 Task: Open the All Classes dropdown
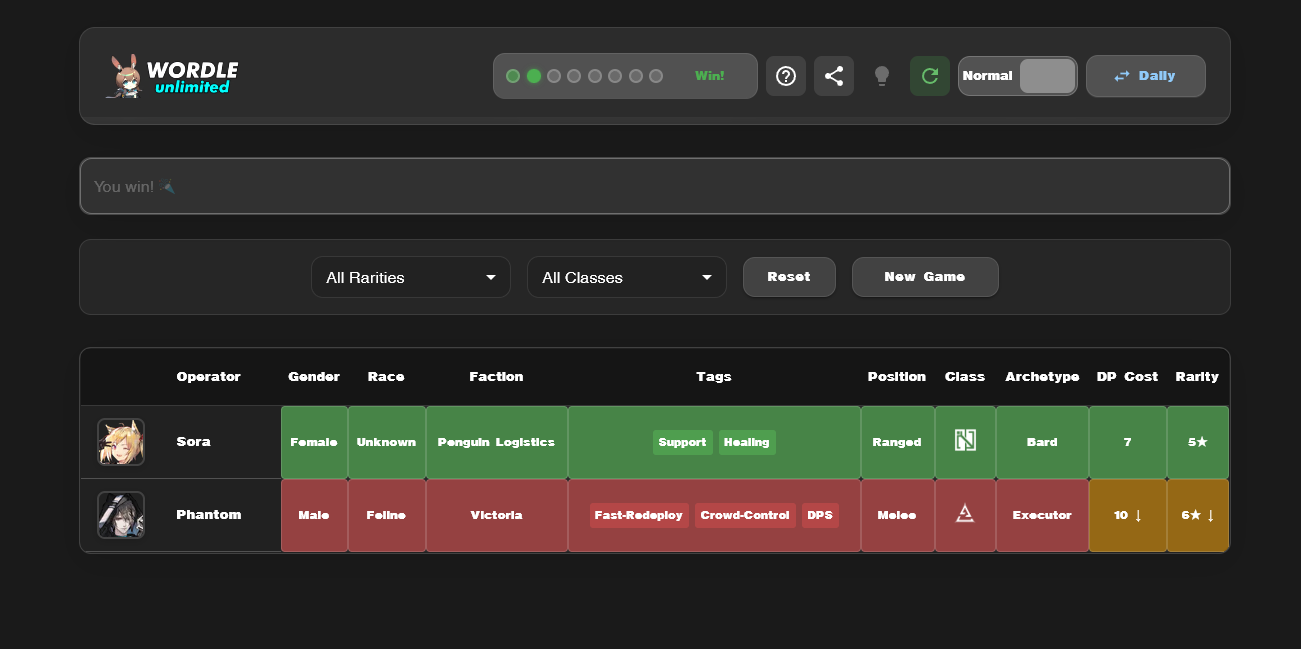click(627, 277)
